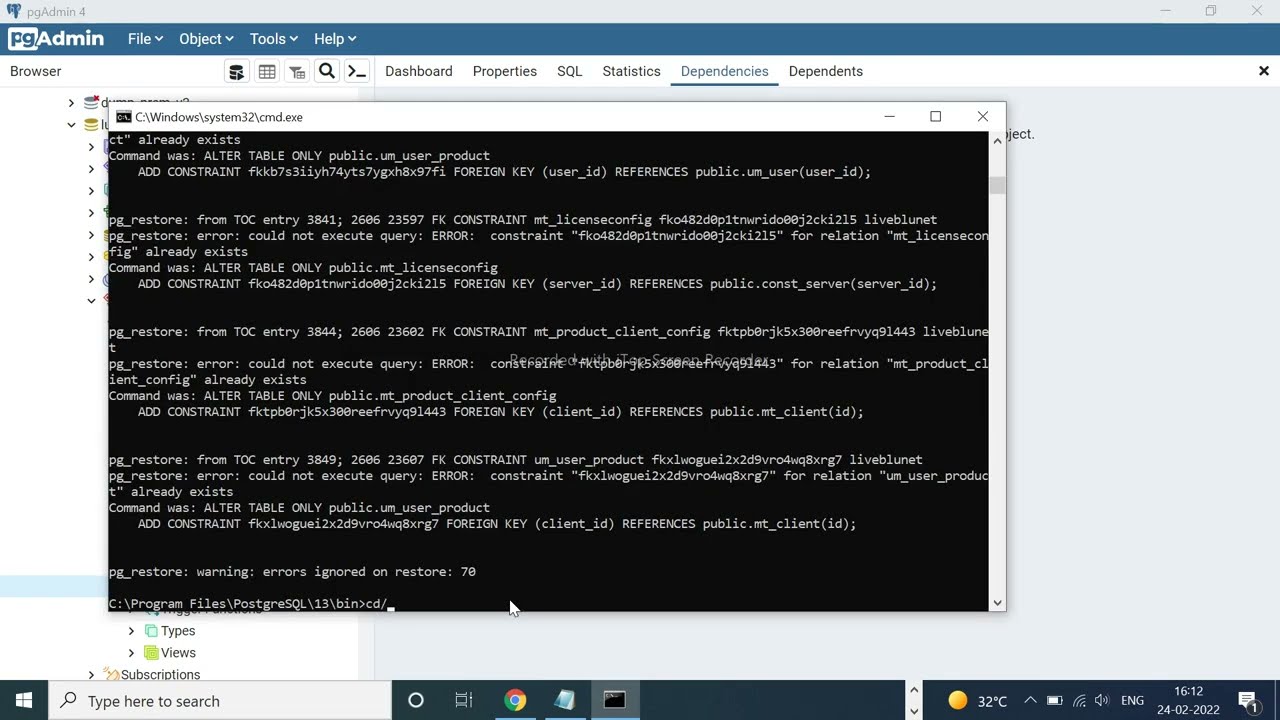Open the File menu
This screenshot has height=720, width=1280.
point(145,39)
